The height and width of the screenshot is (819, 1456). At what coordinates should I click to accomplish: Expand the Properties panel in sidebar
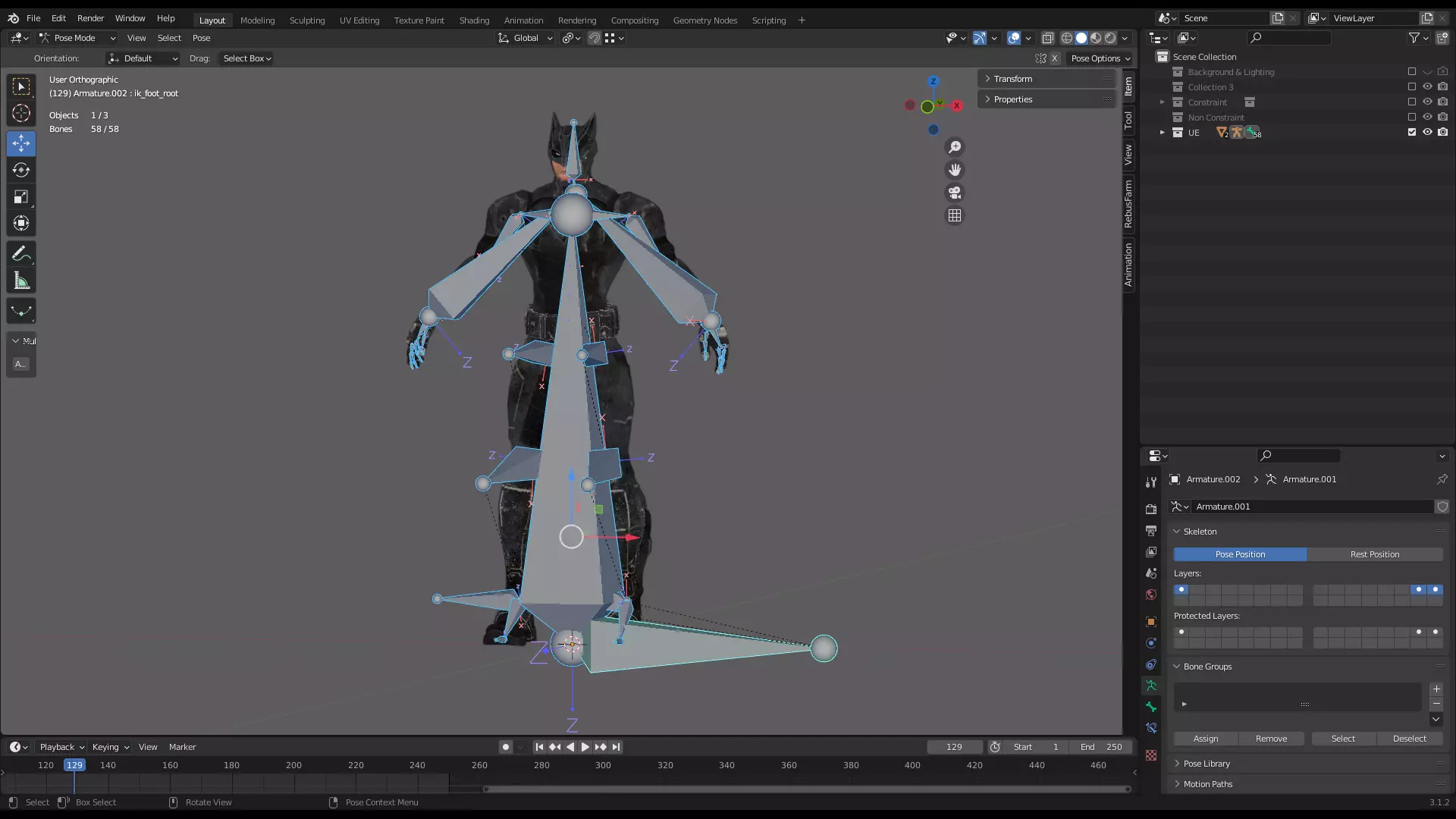coord(1046,99)
